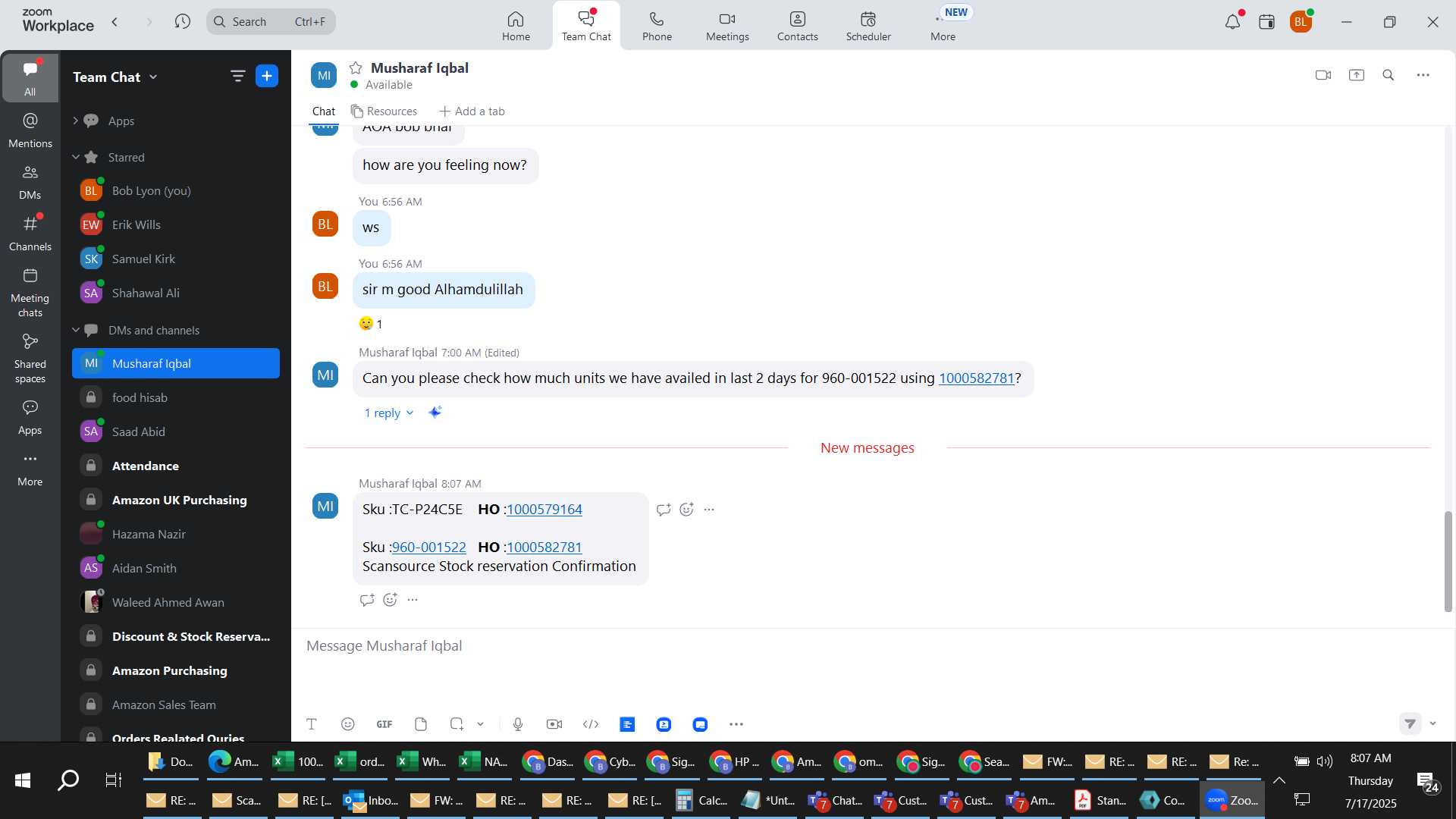Select the Channels sidebar item

(30, 233)
